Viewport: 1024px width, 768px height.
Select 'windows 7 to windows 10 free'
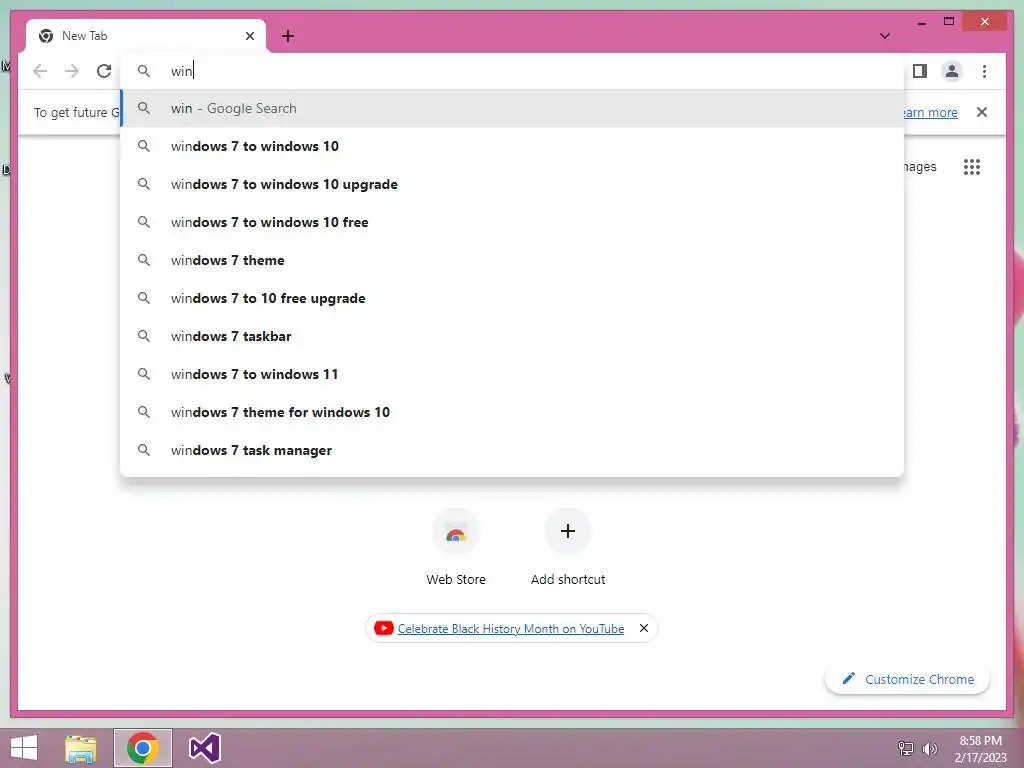tap(513, 222)
